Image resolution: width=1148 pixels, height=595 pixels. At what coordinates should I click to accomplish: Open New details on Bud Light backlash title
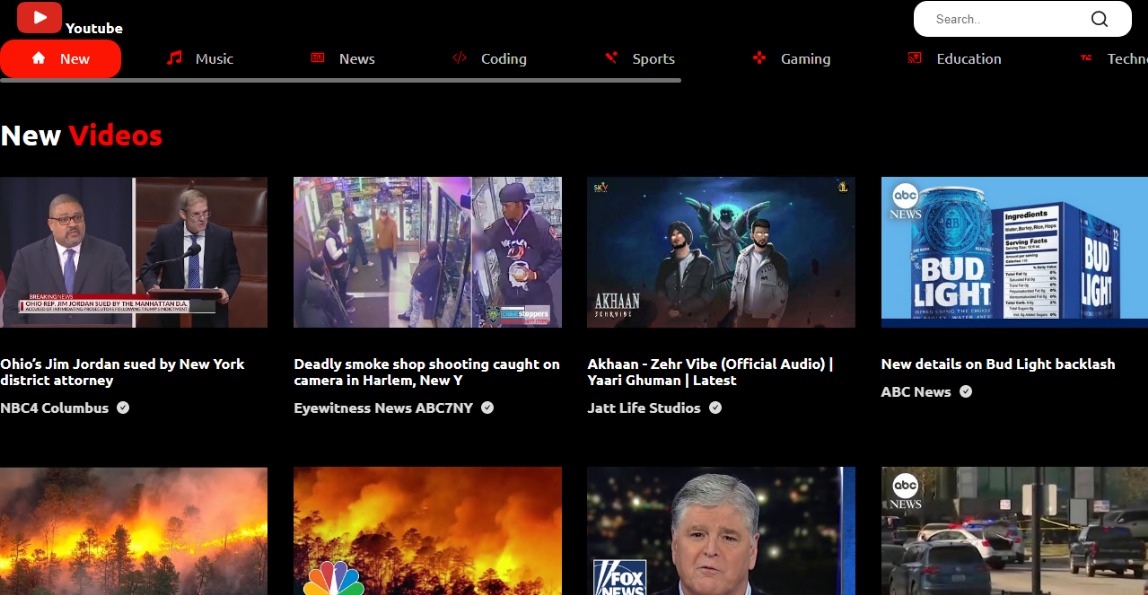click(x=998, y=364)
